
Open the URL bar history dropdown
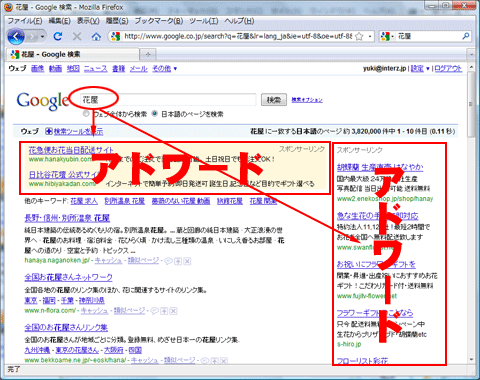tap(370, 36)
